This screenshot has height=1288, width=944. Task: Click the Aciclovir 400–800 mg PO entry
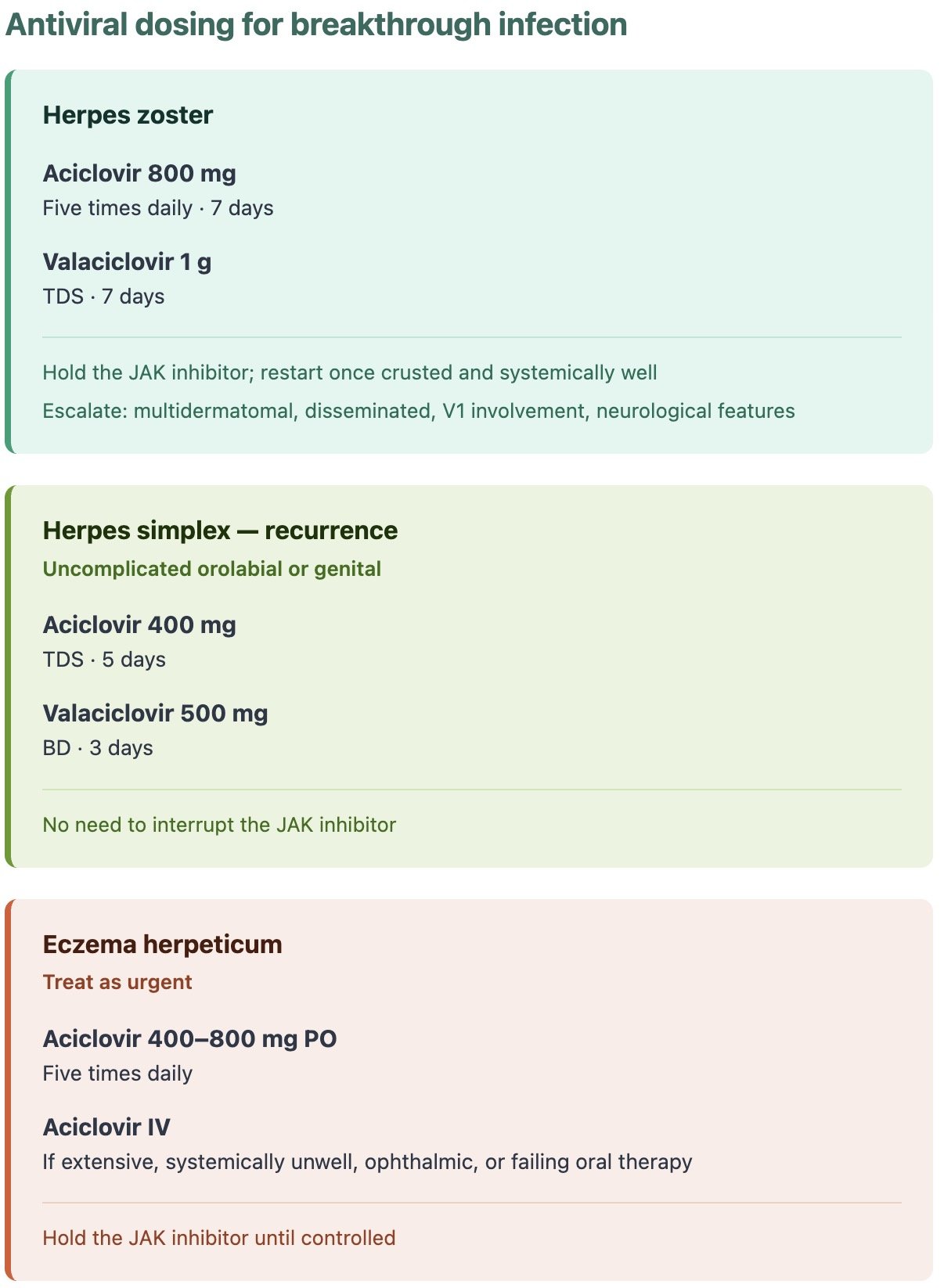pyautogui.click(x=189, y=1038)
